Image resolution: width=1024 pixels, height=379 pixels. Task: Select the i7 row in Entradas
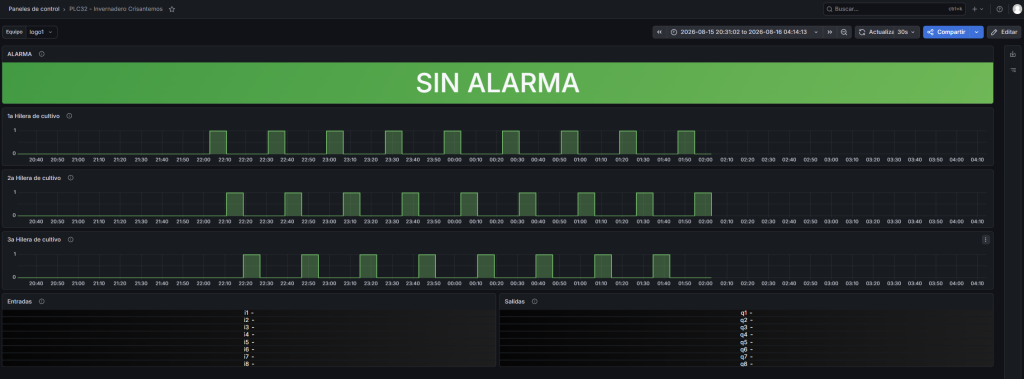(249, 356)
